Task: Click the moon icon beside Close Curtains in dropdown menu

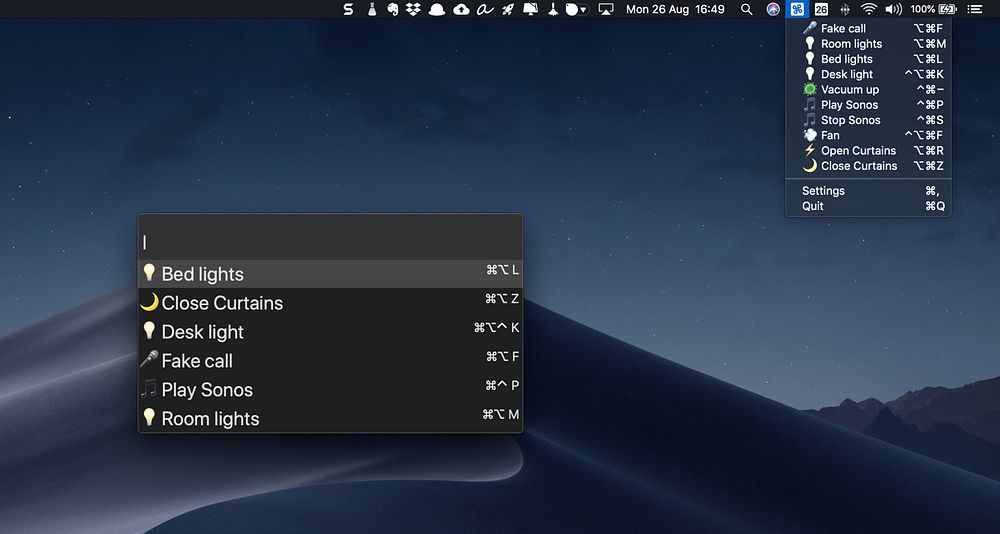Action: [x=810, y=166]
